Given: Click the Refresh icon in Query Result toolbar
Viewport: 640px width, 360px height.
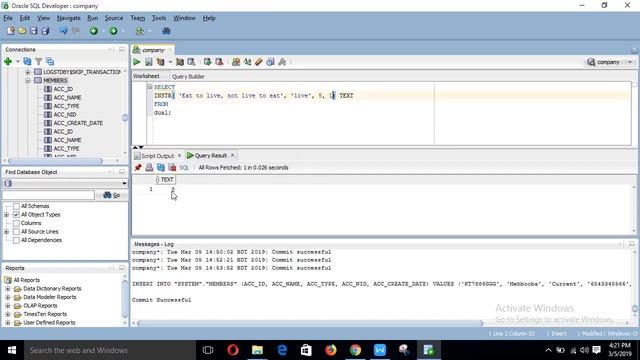Looking at the screenshot, I should click(161, 167).
